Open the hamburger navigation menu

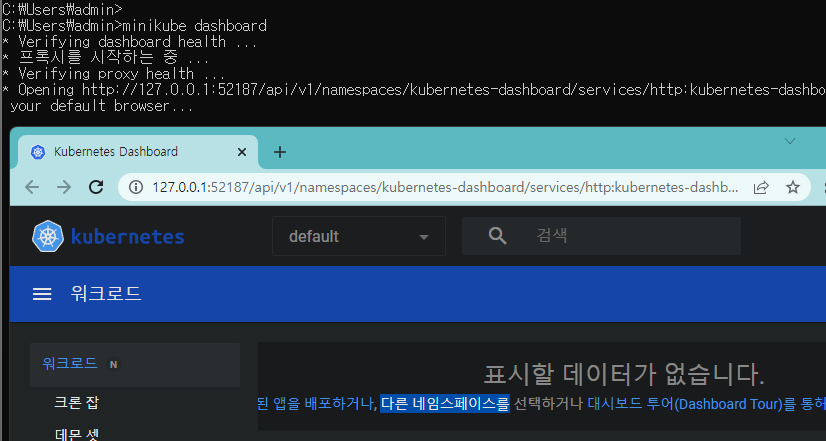42,294
